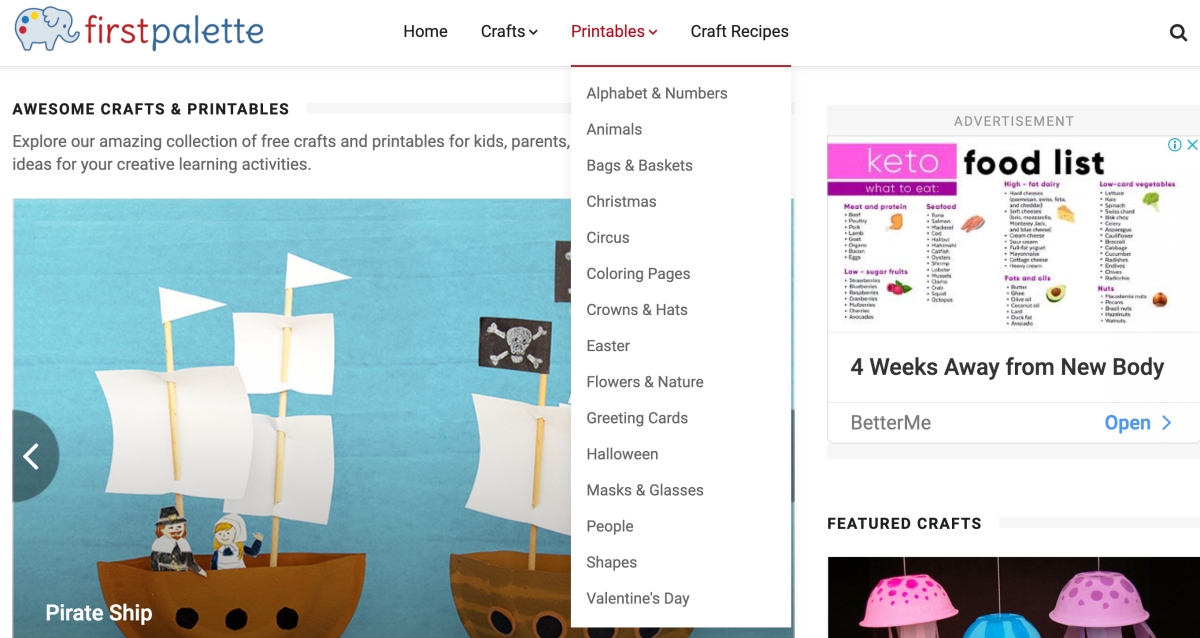Click the ad info icon
1200x638 pixels.
pyautogui.click(x=1175, y=145)
